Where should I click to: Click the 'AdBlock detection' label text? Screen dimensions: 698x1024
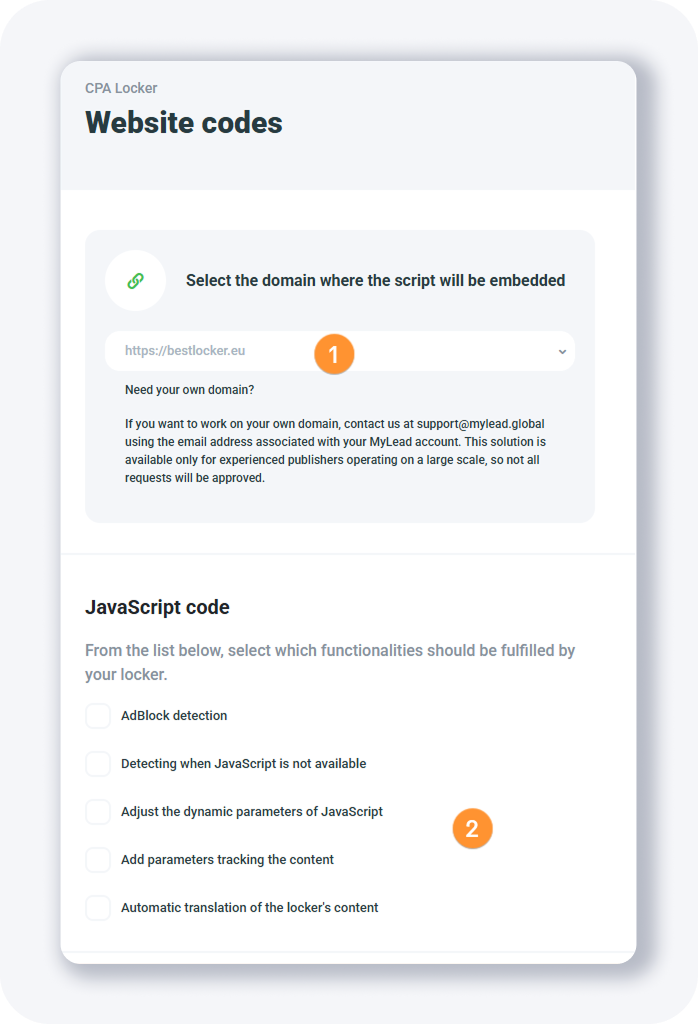(174, 716)
